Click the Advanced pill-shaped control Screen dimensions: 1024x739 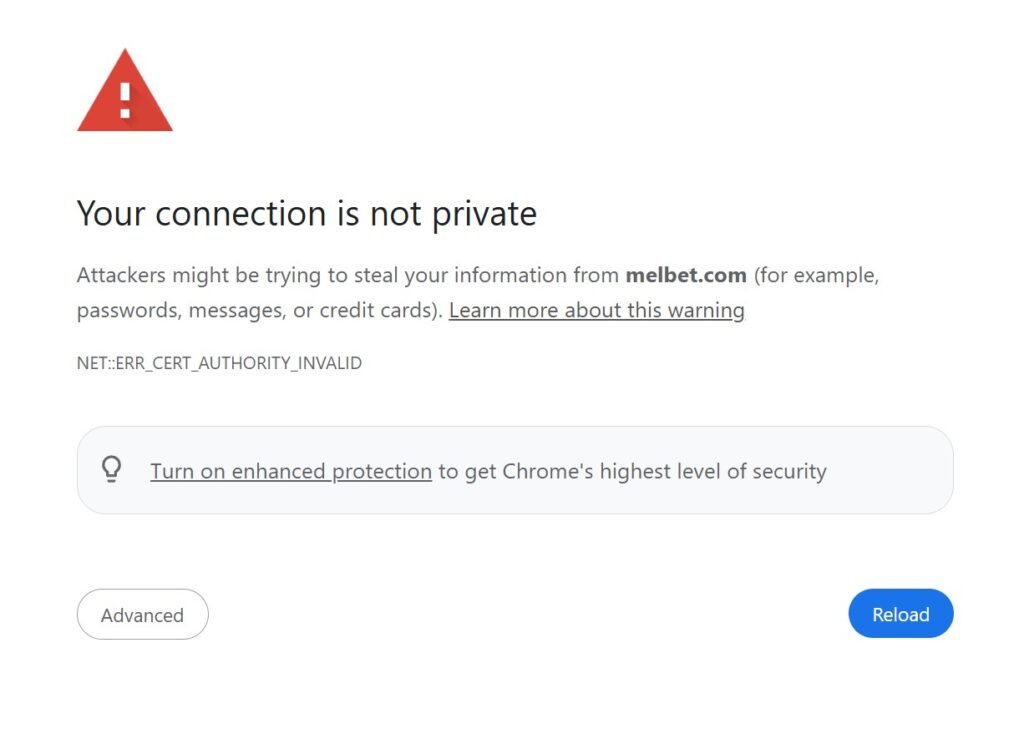point(142,614)
